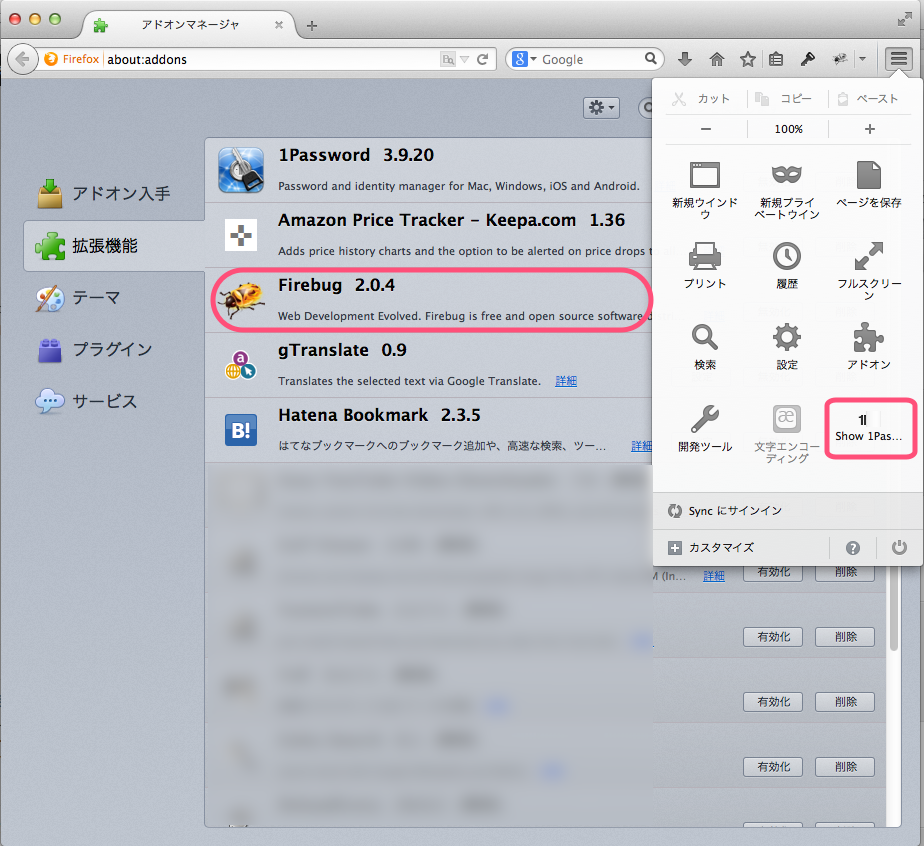
Task: Open サービス category in sidebar
Action: pyautogui.click(x=115, y=401)
